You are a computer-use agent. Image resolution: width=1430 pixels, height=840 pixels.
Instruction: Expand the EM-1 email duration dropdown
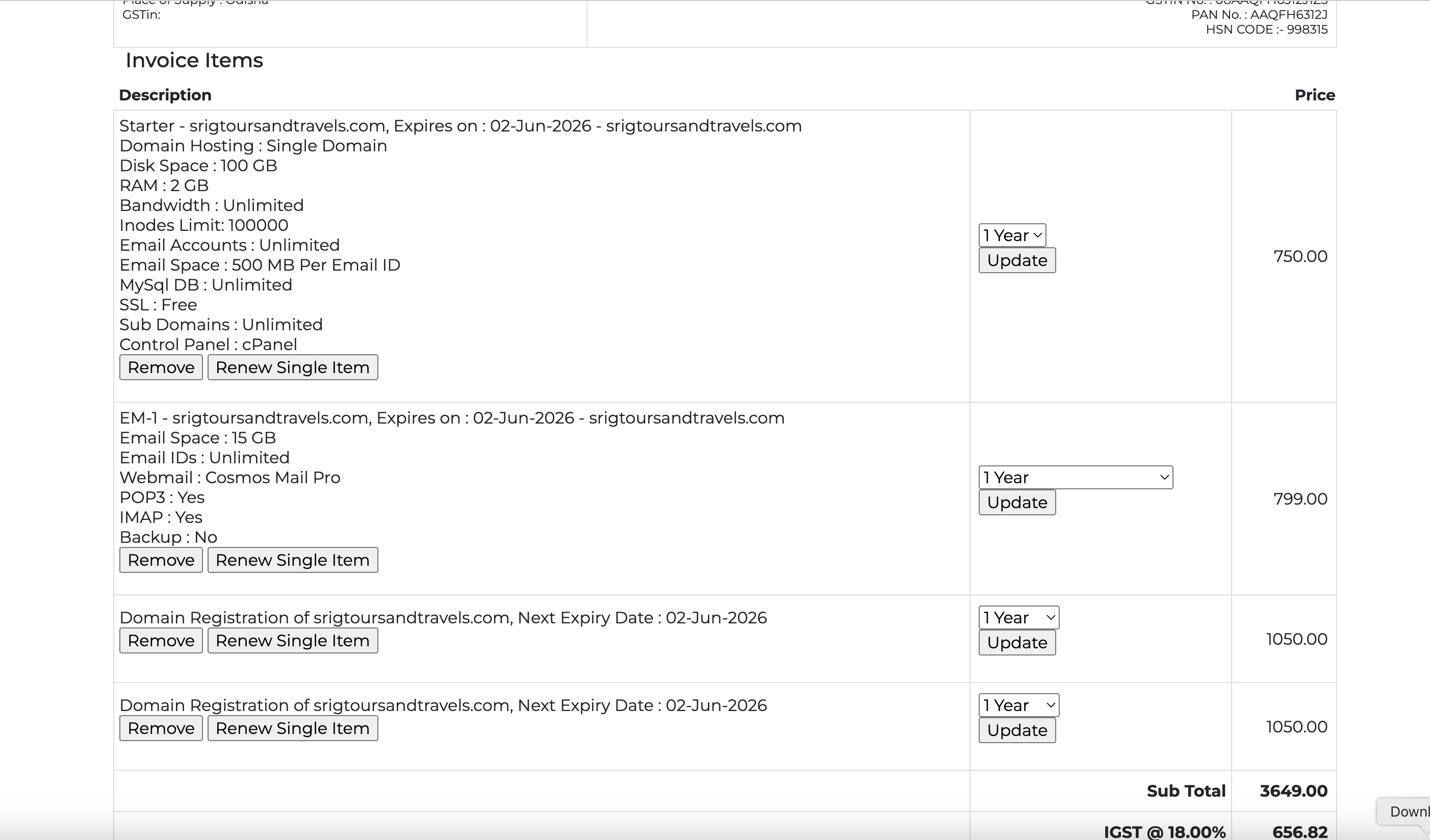[x=1075, y=478]
